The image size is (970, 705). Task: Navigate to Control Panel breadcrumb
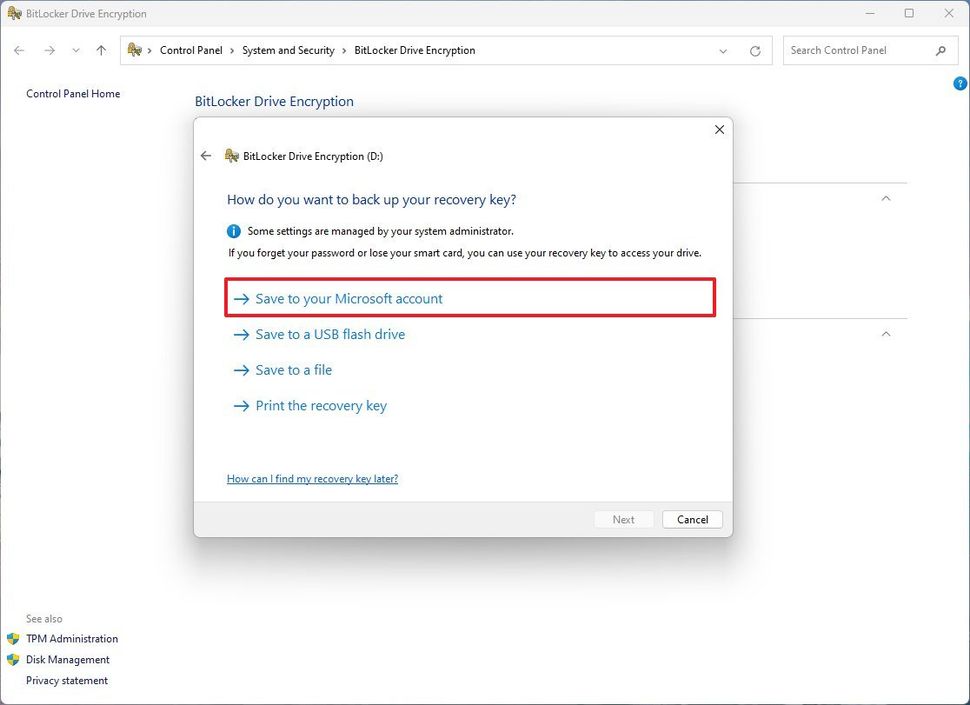tap(191, 50)
